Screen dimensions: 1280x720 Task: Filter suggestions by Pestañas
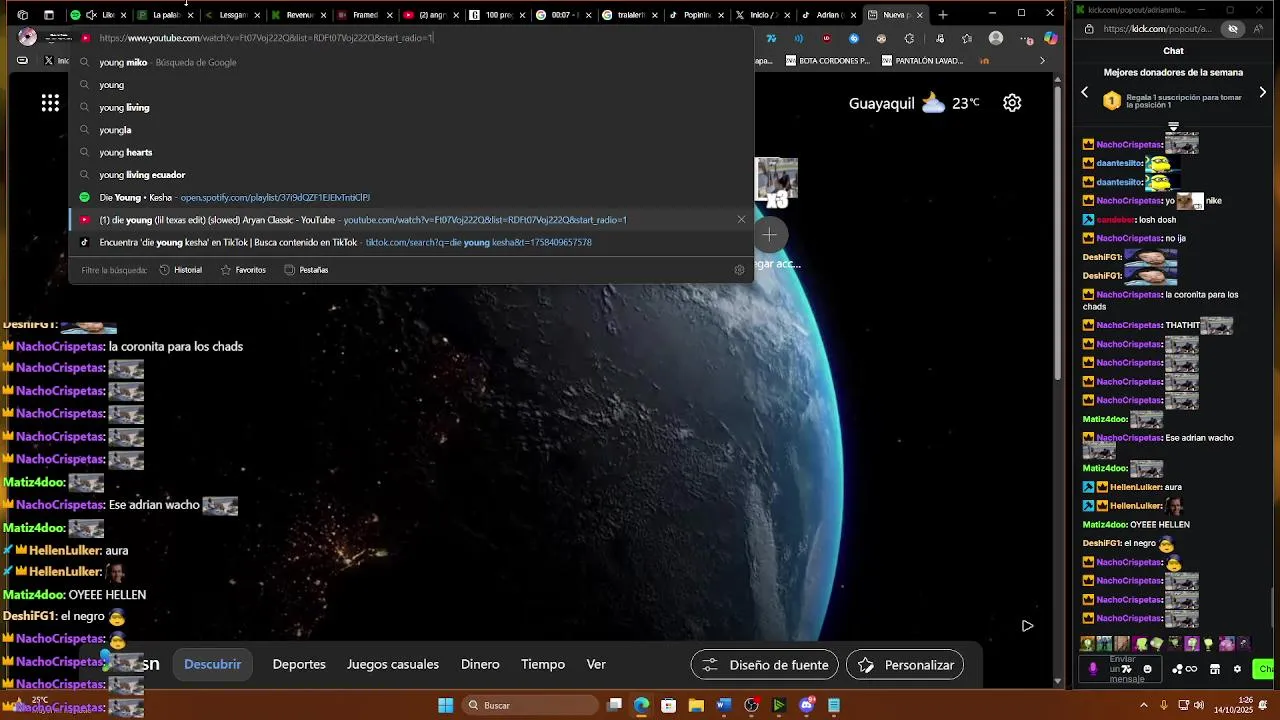click(x=306, y=270)
